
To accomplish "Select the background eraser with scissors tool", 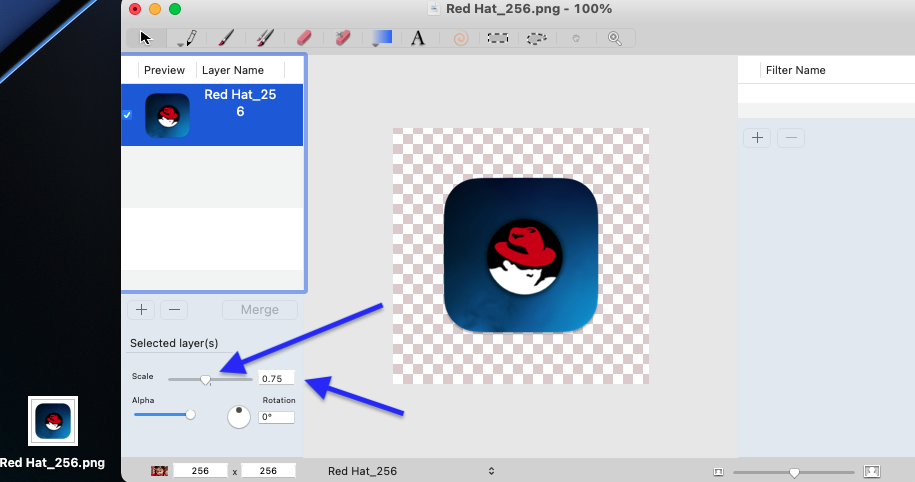I will (343, 38).
